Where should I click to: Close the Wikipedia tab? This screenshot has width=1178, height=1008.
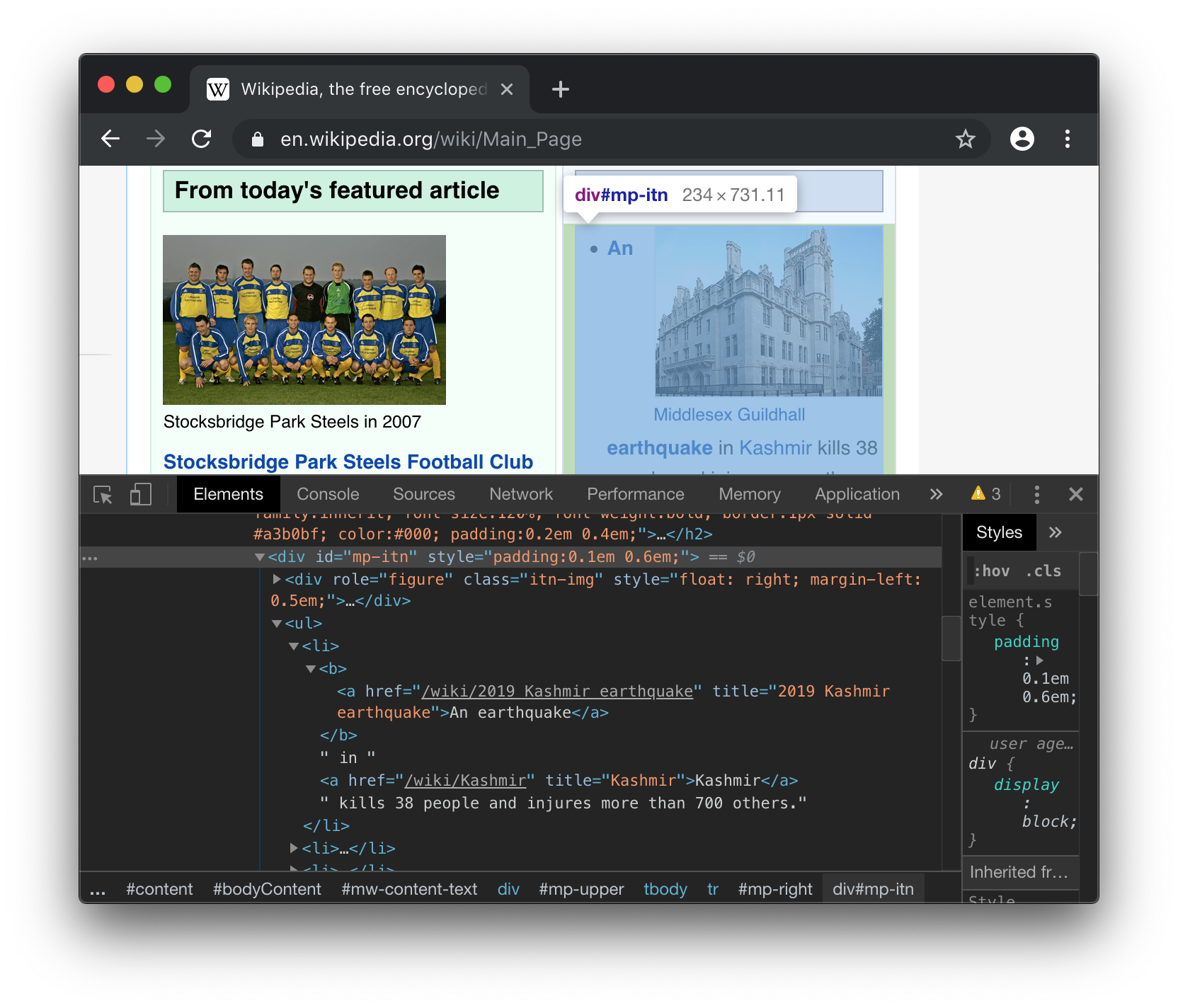[x=507, y=89]
